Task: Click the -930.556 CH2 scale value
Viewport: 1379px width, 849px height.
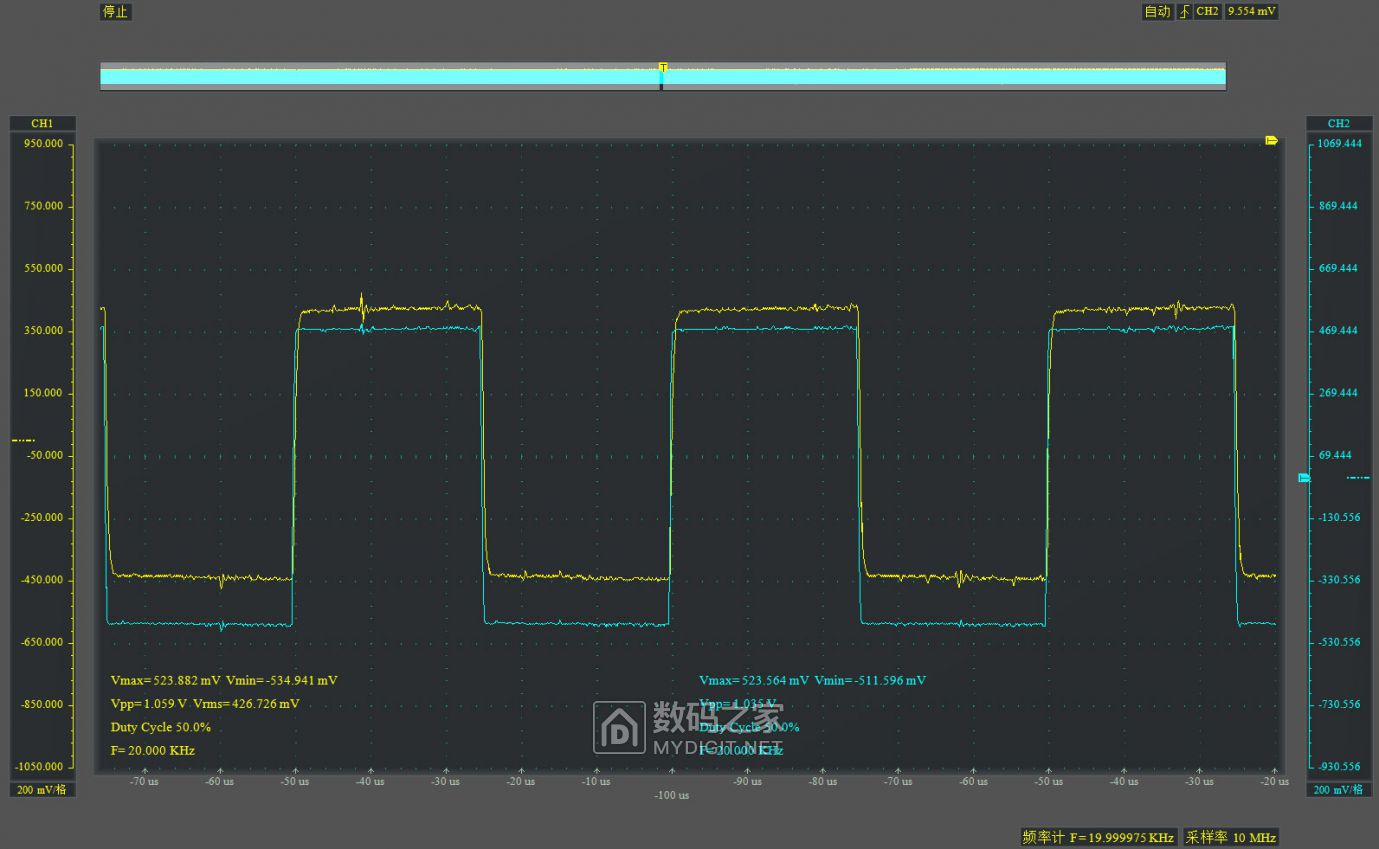Action: click(1340, 766)
